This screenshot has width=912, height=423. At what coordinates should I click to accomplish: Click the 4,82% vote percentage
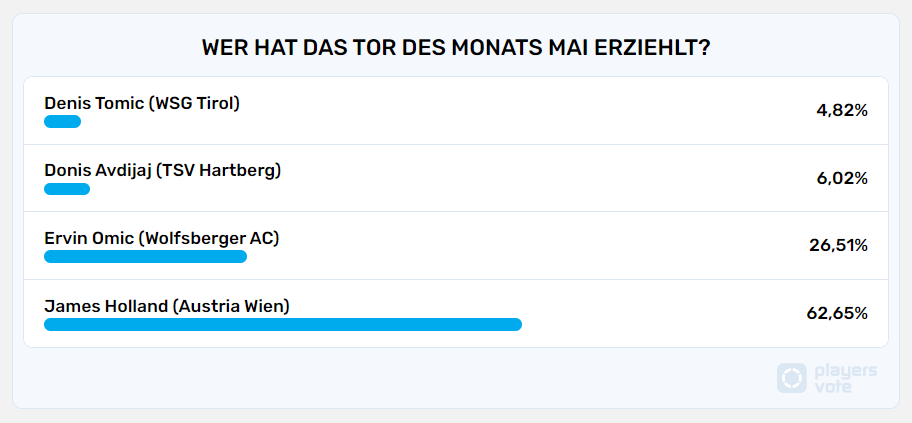coord(842,111)
